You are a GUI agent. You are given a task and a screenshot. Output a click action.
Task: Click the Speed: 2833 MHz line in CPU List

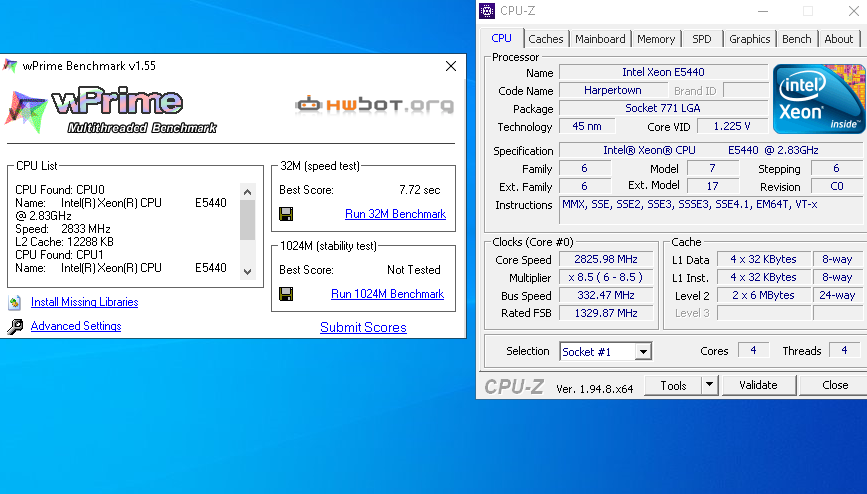pyautogui.click(x=63, y=229)
